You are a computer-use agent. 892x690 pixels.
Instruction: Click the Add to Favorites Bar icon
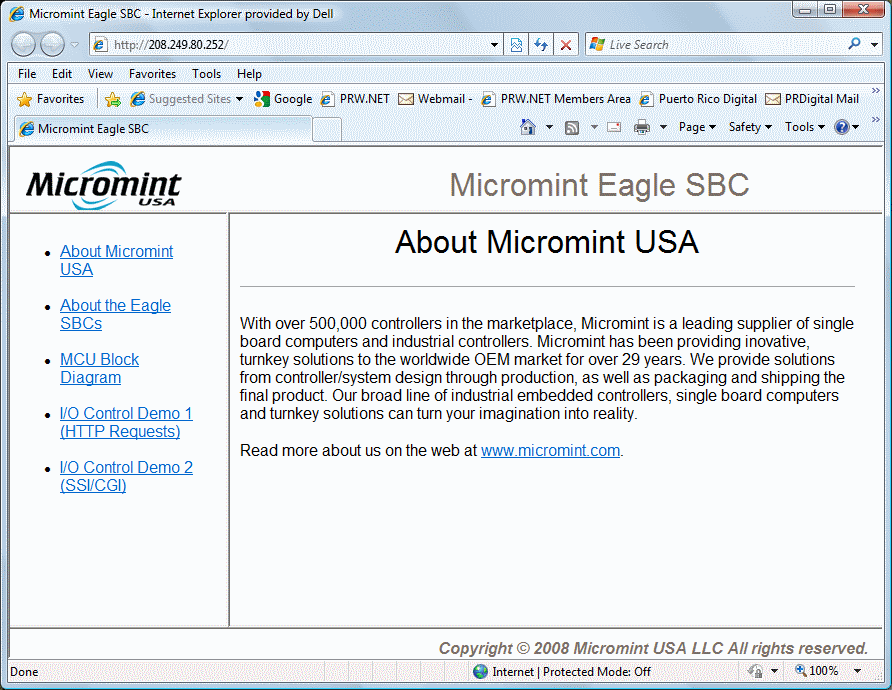pyautogui.click(x=113, y=99)
